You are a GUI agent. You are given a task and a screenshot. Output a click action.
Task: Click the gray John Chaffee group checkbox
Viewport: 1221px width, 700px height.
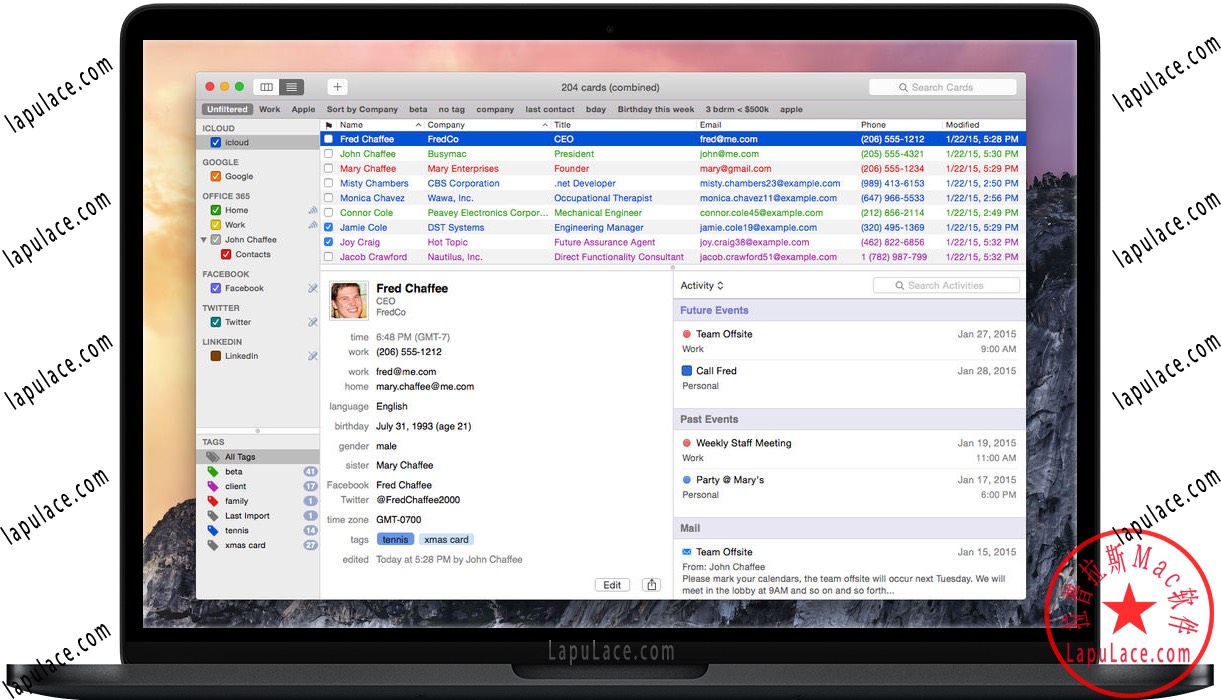215,240
